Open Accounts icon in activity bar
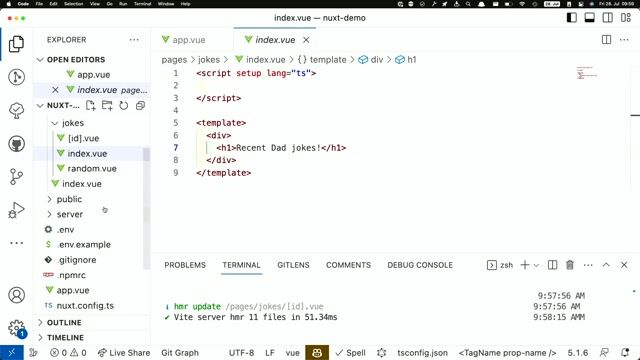 click(x=16, y=295)
